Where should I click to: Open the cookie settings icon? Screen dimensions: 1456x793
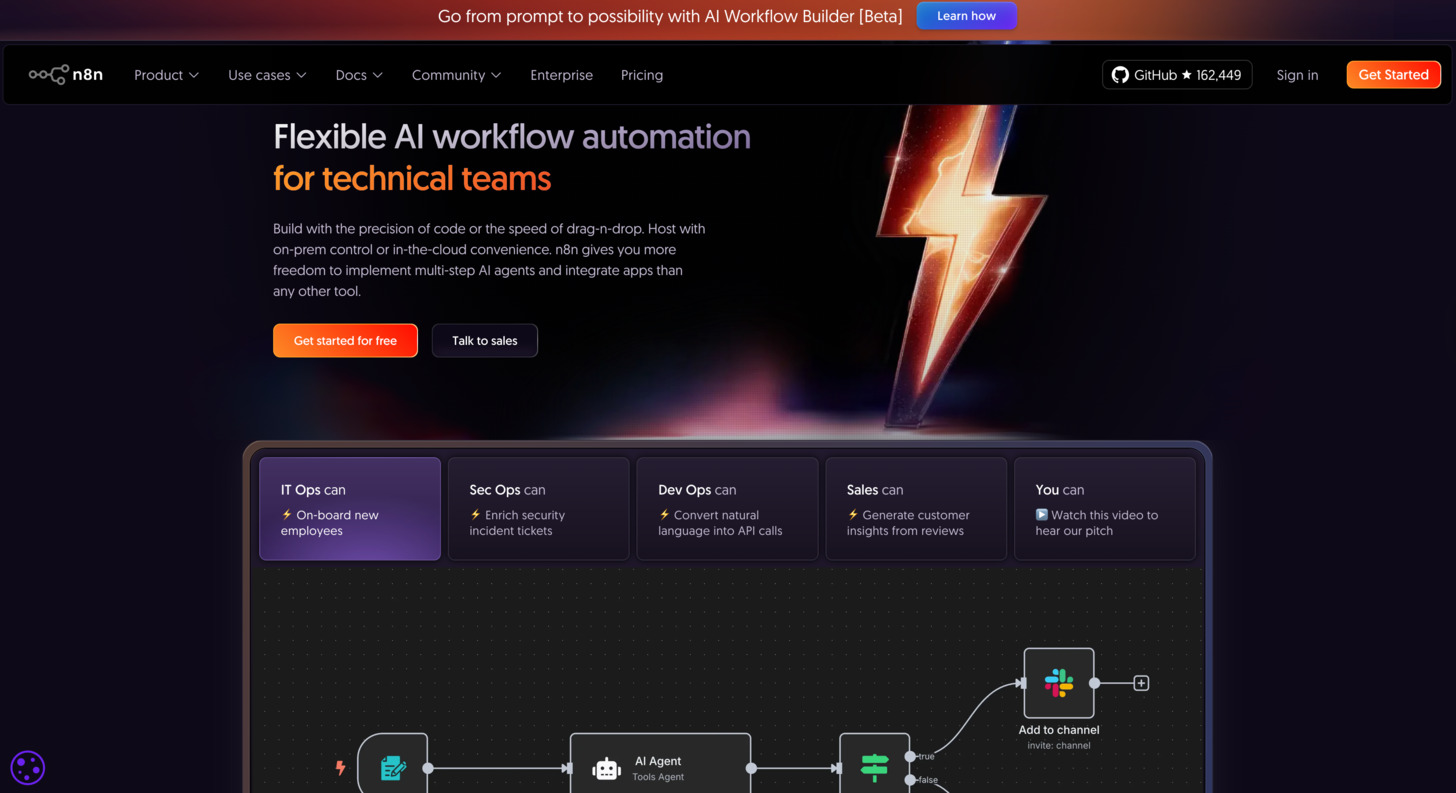(27, 768)
